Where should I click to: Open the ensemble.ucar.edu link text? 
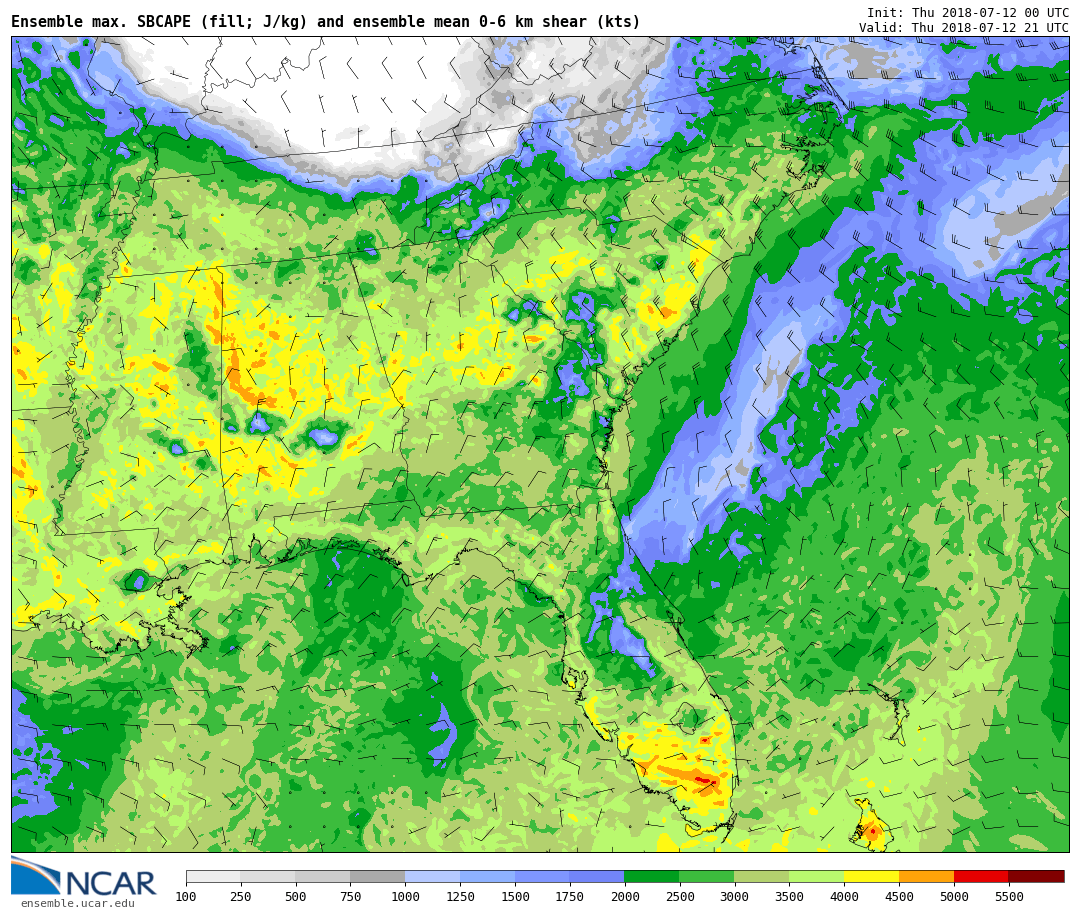77,904
